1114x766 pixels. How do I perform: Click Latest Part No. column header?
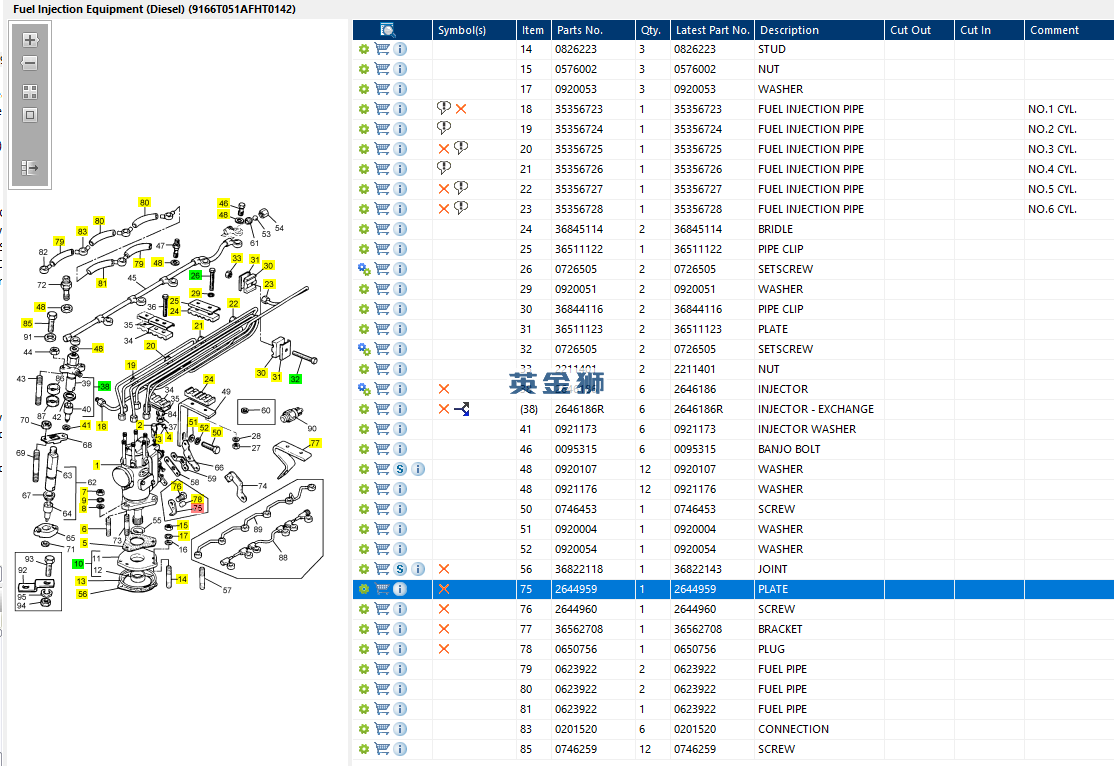point(712,30)
